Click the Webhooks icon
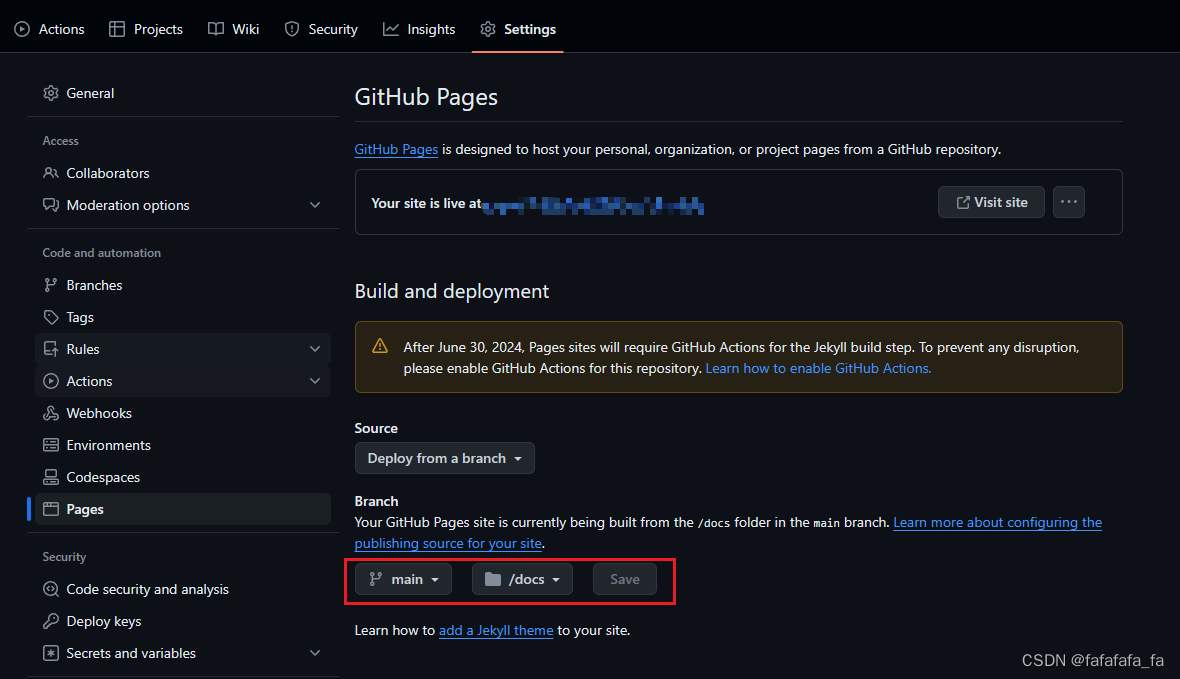The image size is (1180, 679). (50, 413)
